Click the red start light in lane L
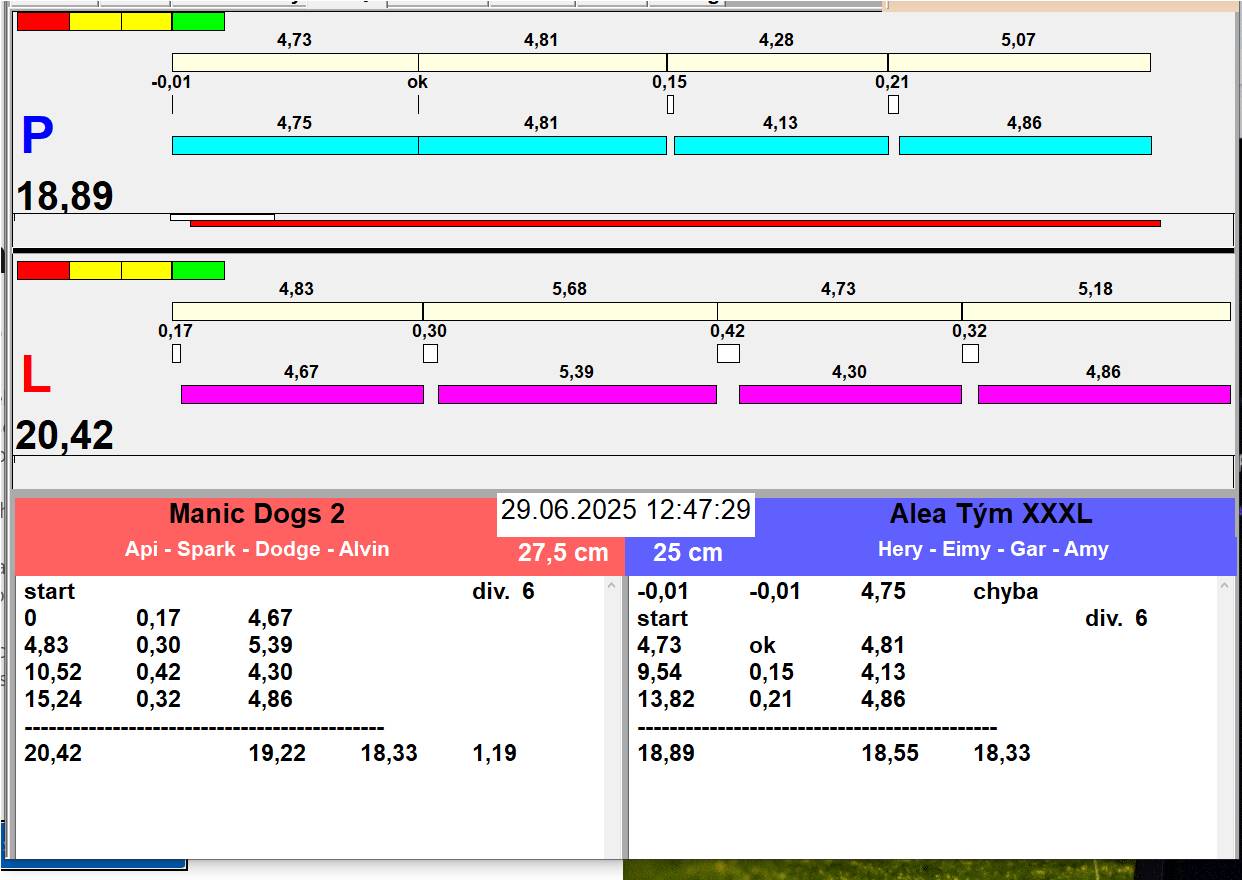 click(x=43, y=270)
